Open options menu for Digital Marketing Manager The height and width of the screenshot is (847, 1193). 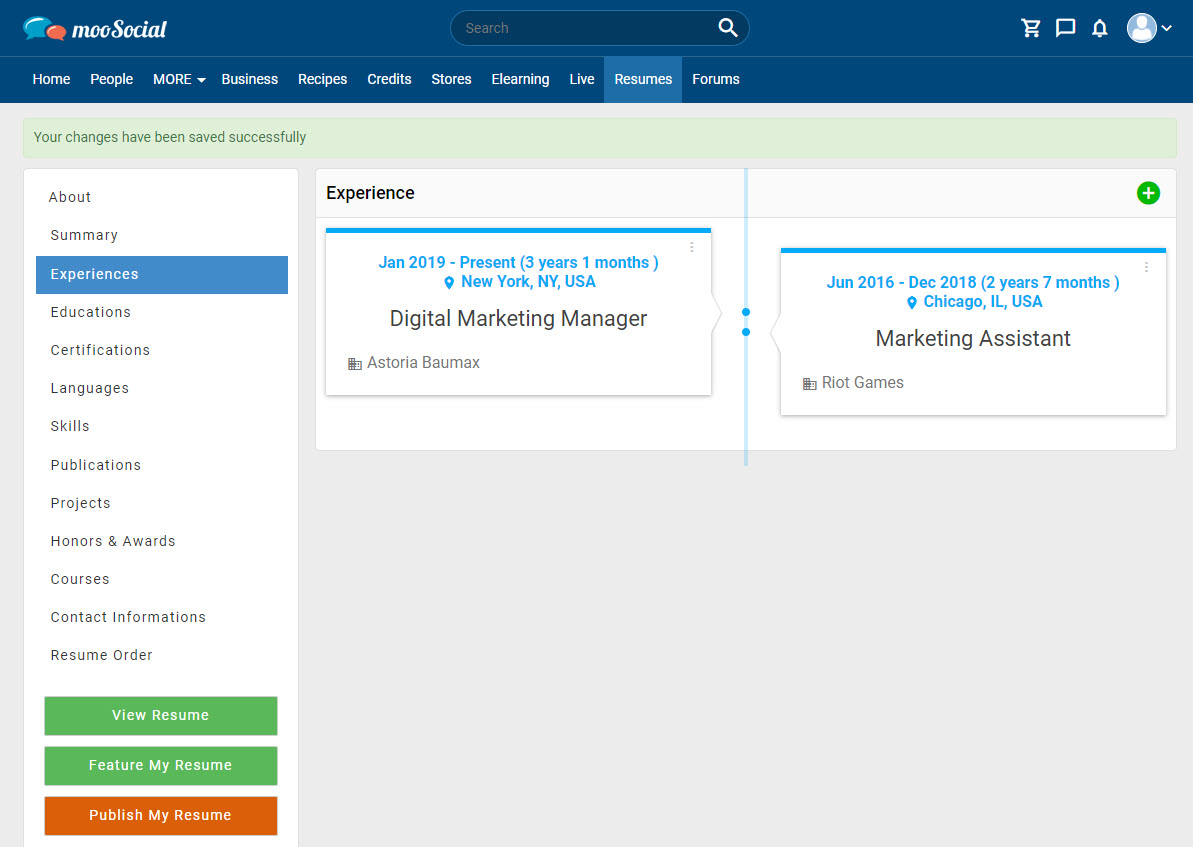click(692, 247)
